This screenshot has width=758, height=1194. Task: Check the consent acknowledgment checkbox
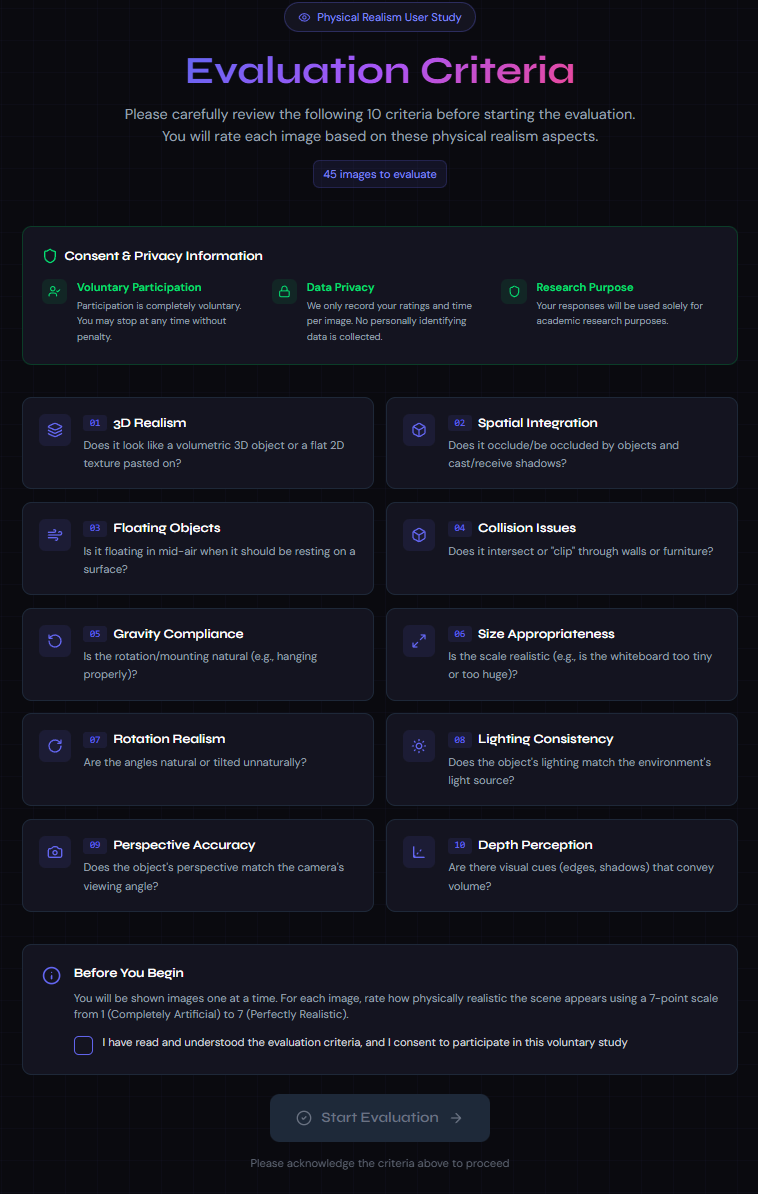coord(83,1045)
